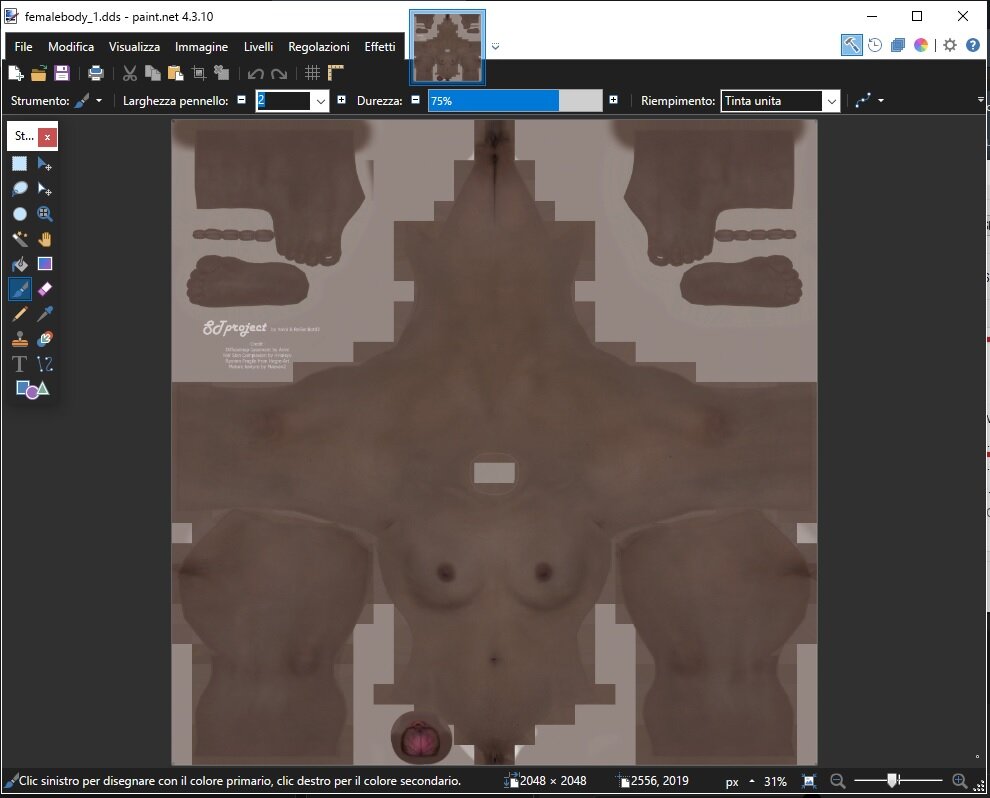Viewport: 990px width, 798px height.
Task: Click the femalebody_1.dds image thumbnail
Action: tap(447, 47)
